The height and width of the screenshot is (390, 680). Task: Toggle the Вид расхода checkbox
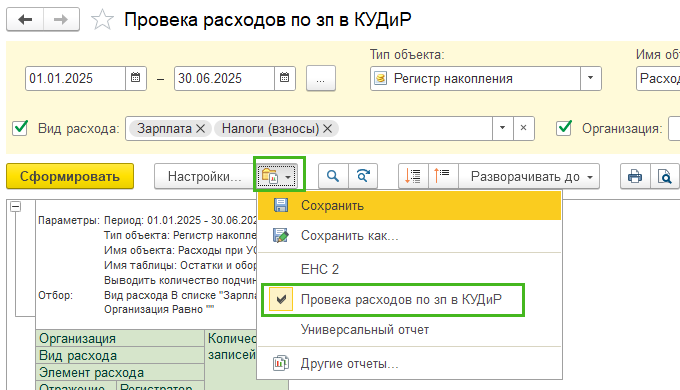click(20, 128)
